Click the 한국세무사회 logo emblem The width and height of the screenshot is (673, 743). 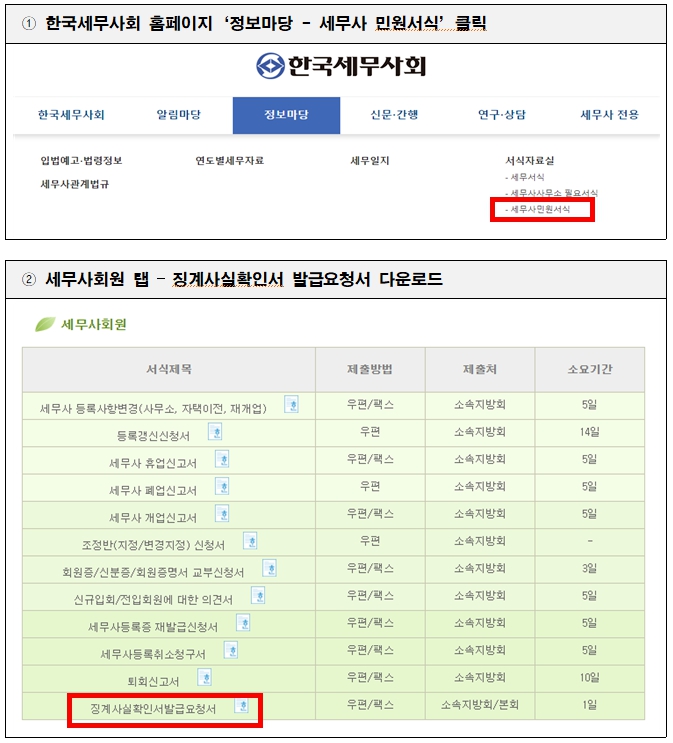[270, 65]
